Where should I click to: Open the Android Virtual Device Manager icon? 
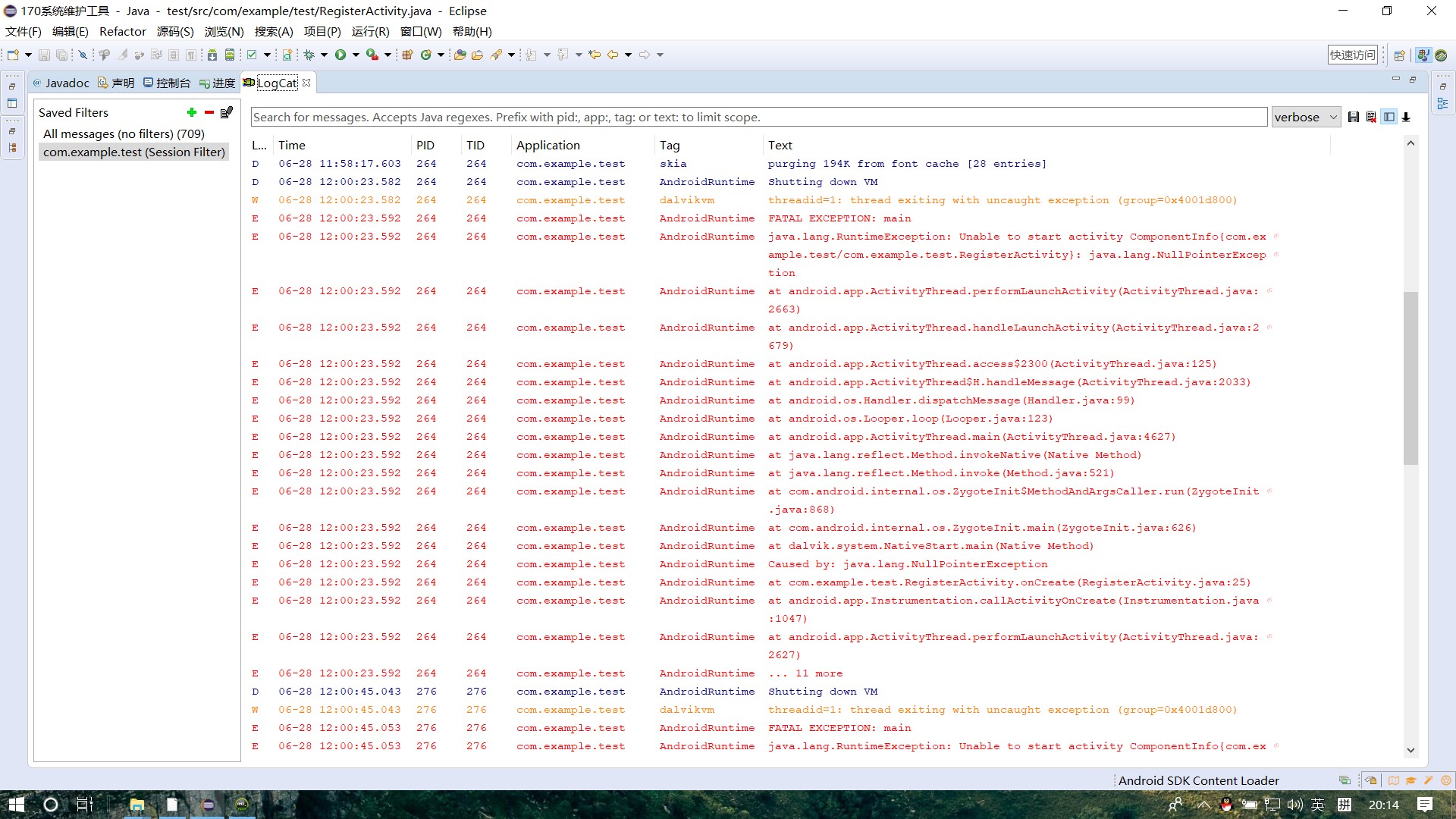pyautogui.click(x=230, y=55)
